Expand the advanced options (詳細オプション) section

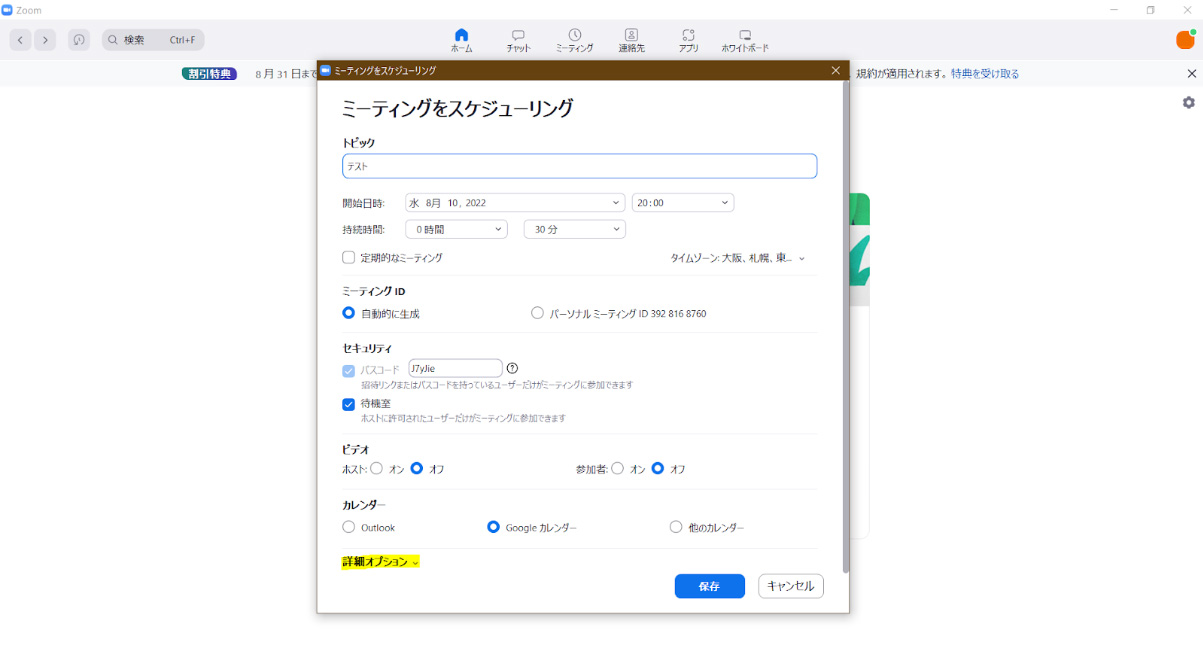pos(380,562)
